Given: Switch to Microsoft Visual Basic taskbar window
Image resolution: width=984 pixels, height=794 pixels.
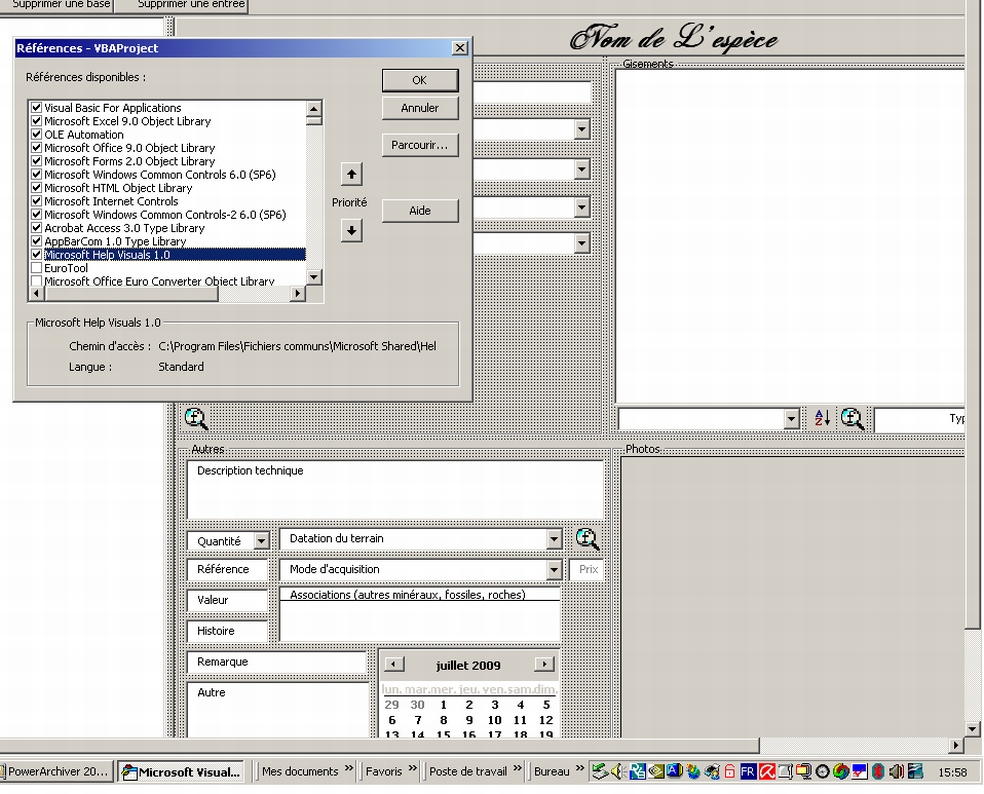Looking at the screenshot, I should pos(183,772).
